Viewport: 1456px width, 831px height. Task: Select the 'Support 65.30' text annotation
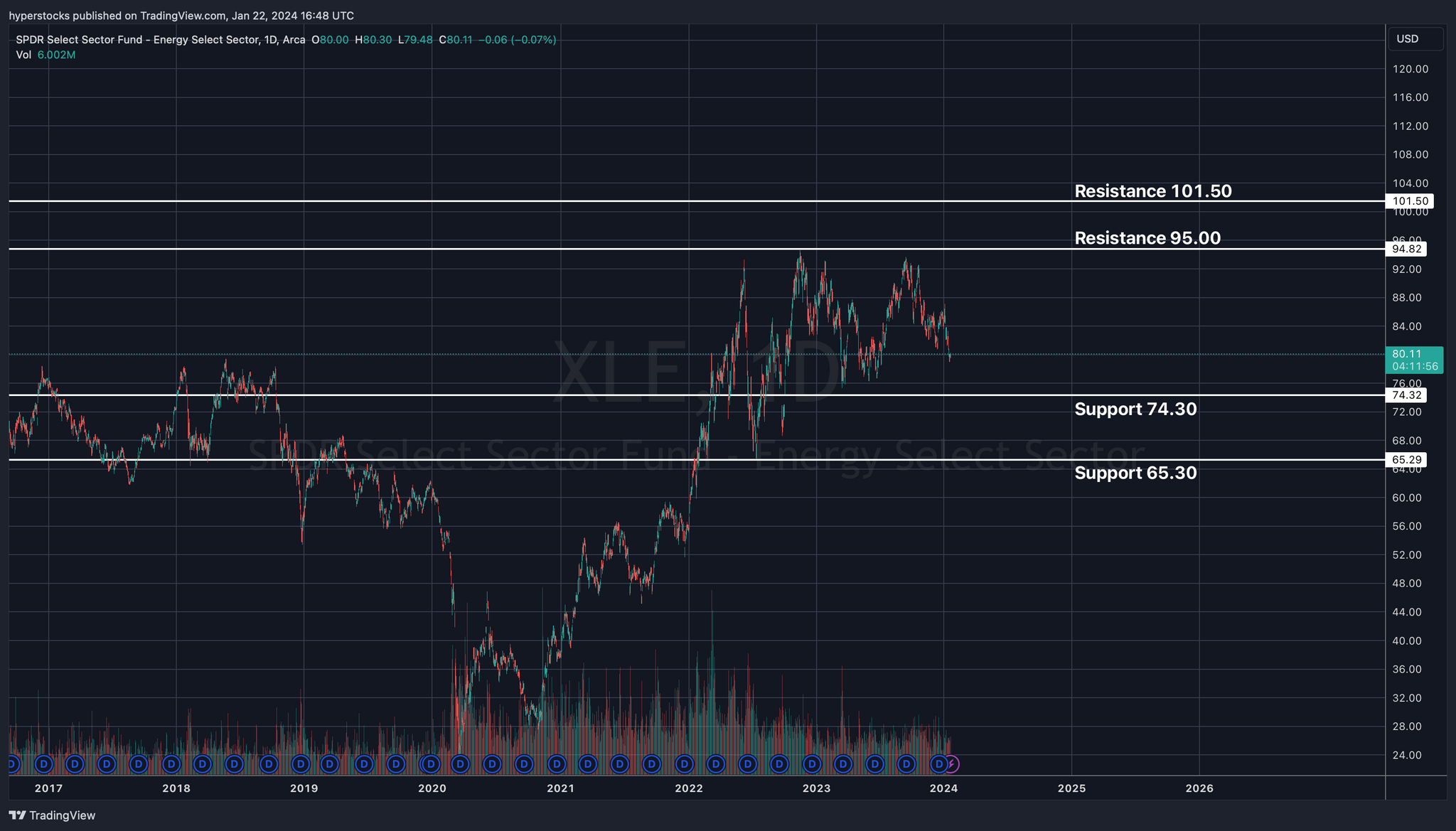pyautogui.click(x=1135, y=473)
